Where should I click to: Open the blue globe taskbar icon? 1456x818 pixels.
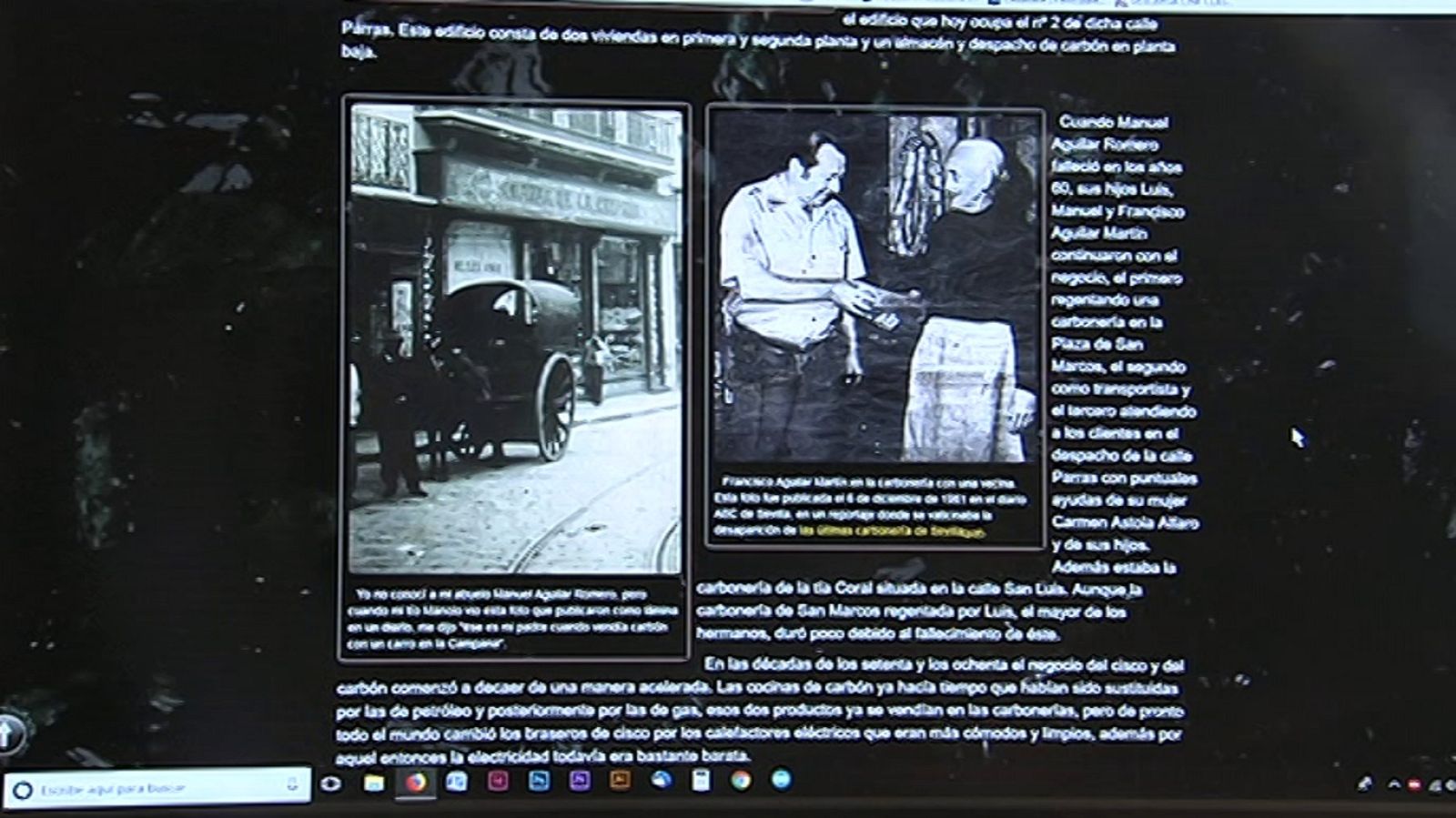(x=662, y=780)
